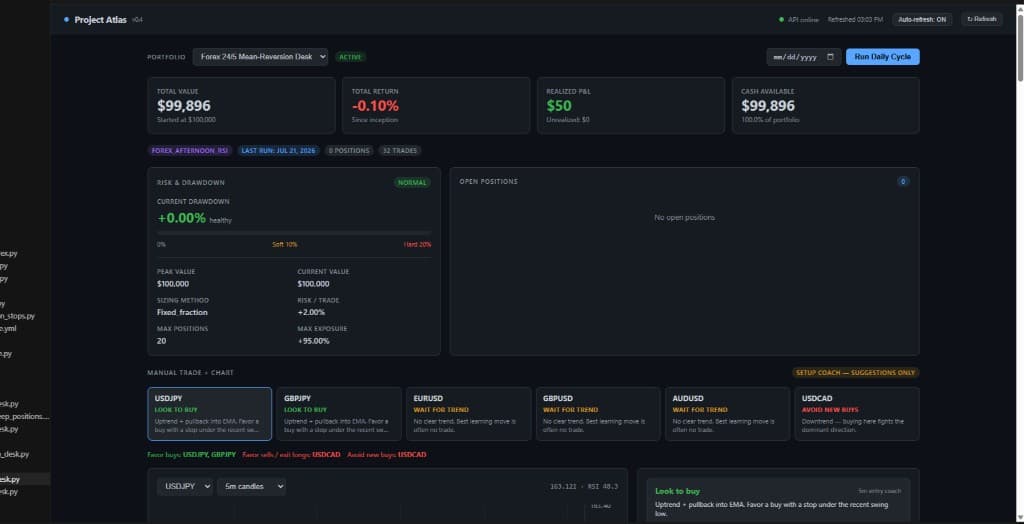
Task: Click the green API online status dot
Action: [x=781, y=20]
